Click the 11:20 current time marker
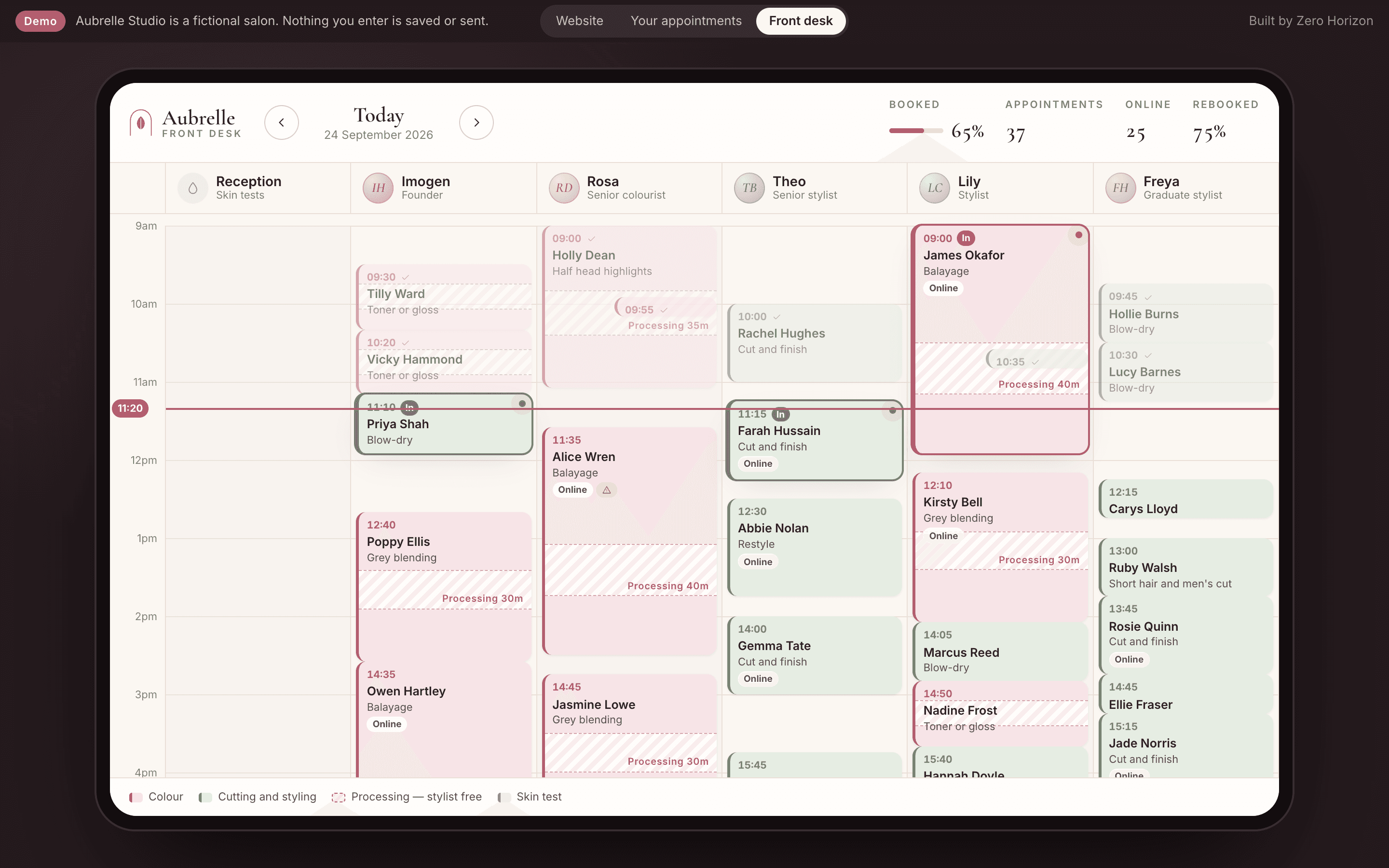Screen dimensions: 1389x868 (x=130, y=408)
